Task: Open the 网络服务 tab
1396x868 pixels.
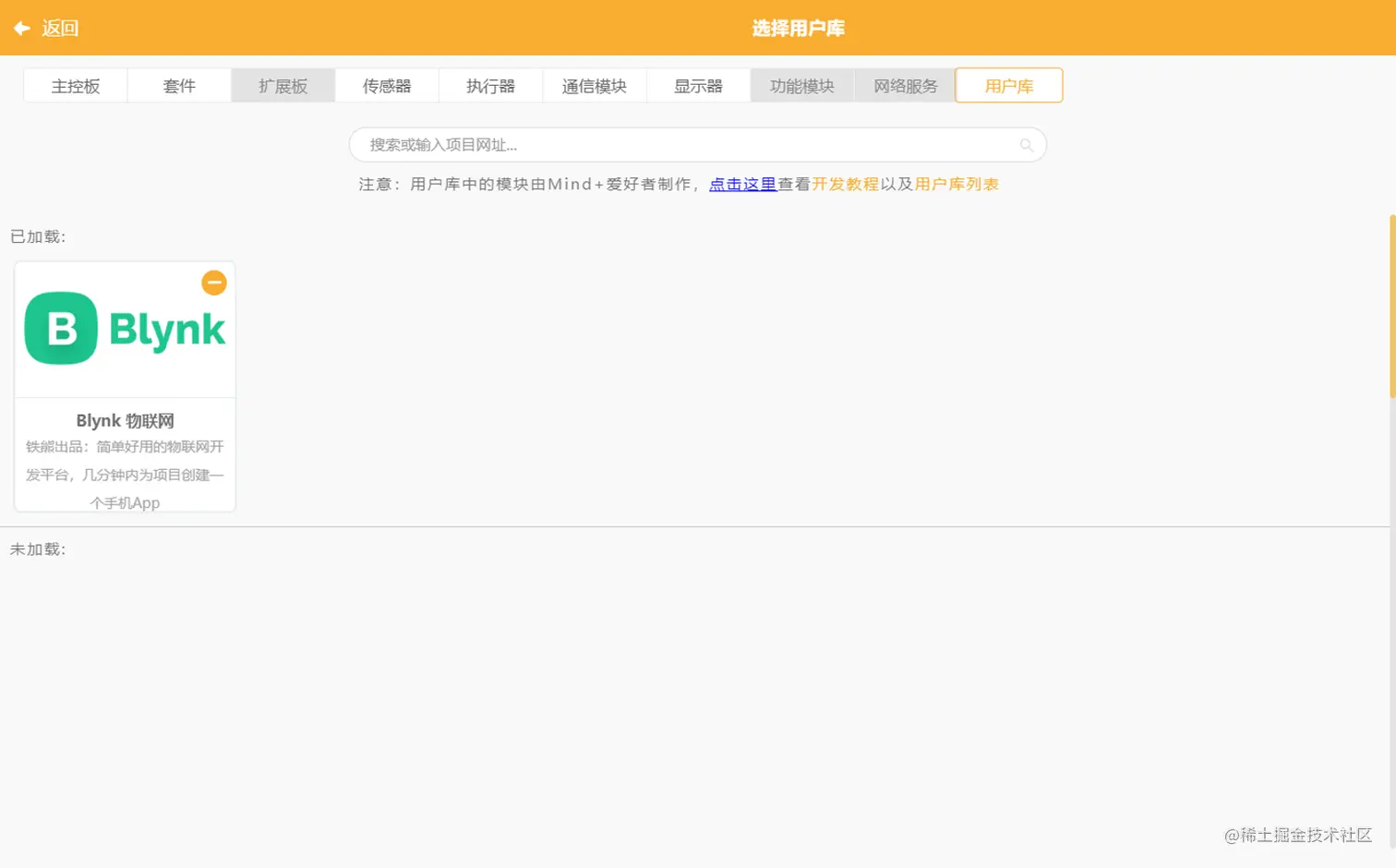Action: [906, 86]
